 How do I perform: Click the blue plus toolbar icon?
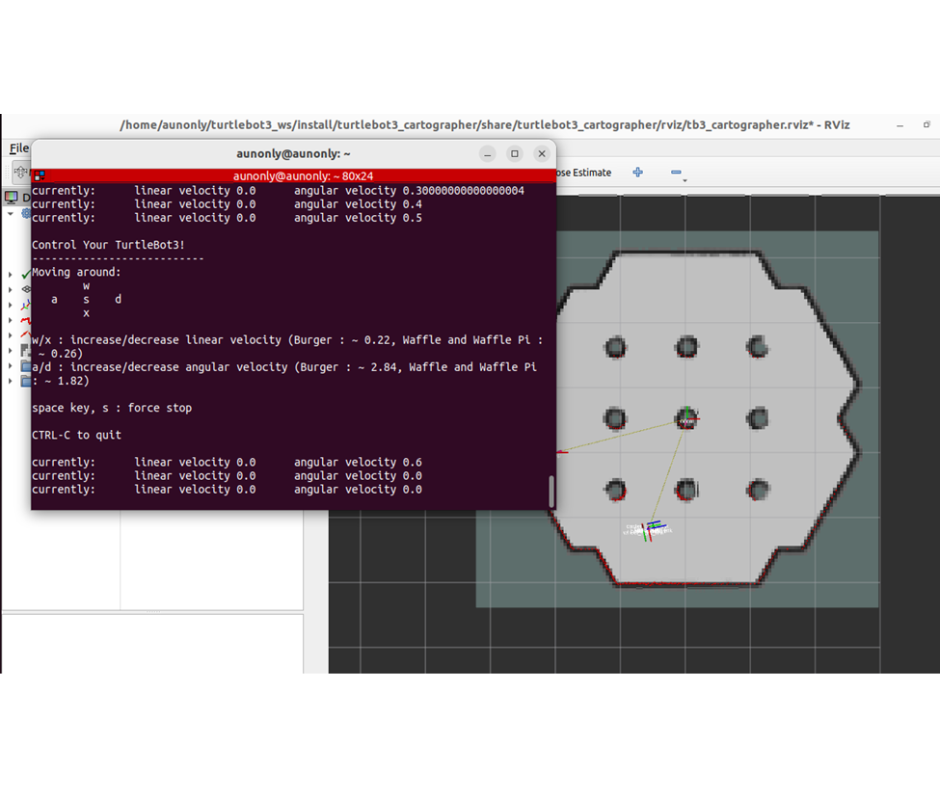[637, 172]
